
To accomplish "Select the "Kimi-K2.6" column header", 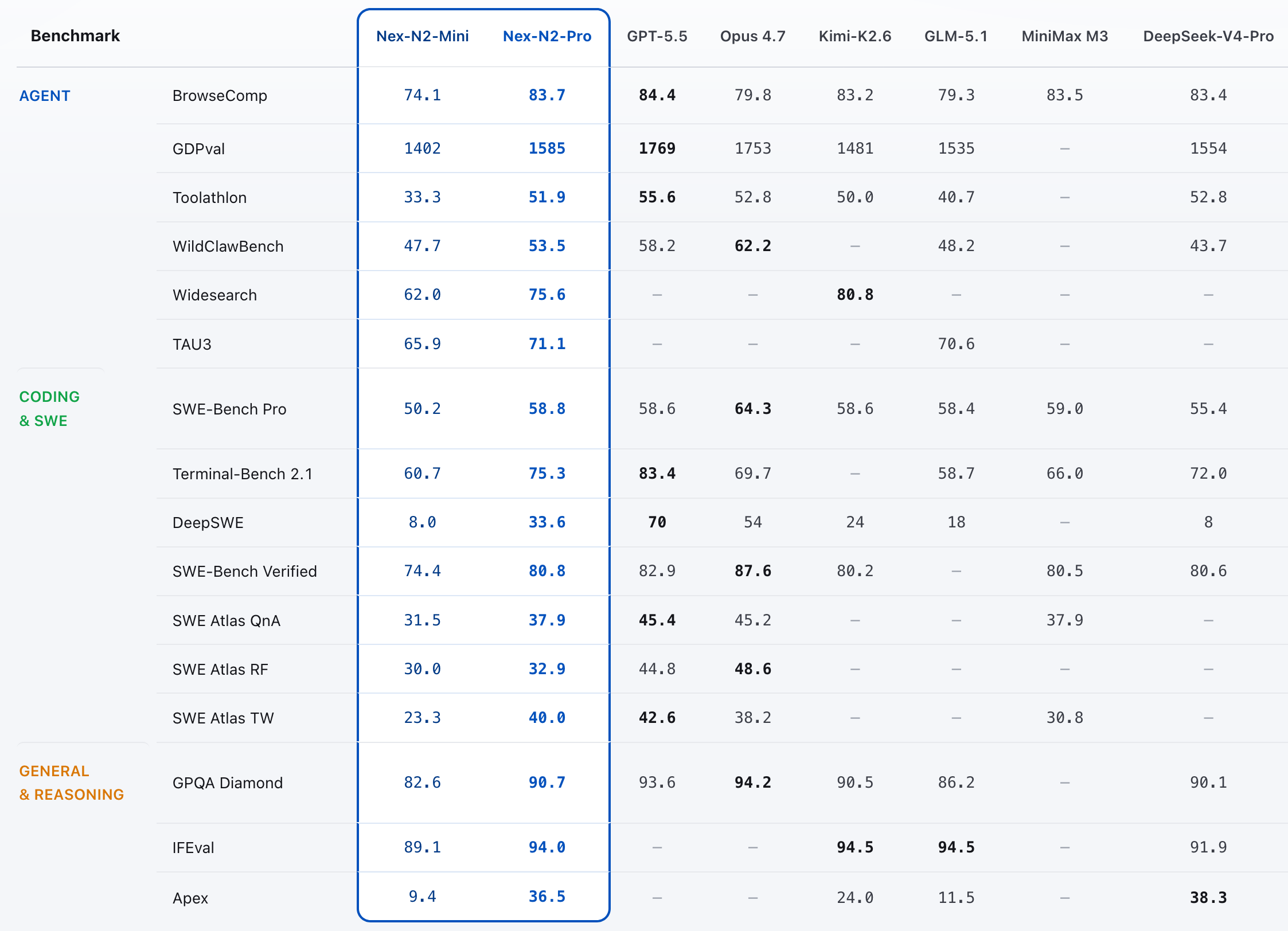I will (x=855, y=36).
